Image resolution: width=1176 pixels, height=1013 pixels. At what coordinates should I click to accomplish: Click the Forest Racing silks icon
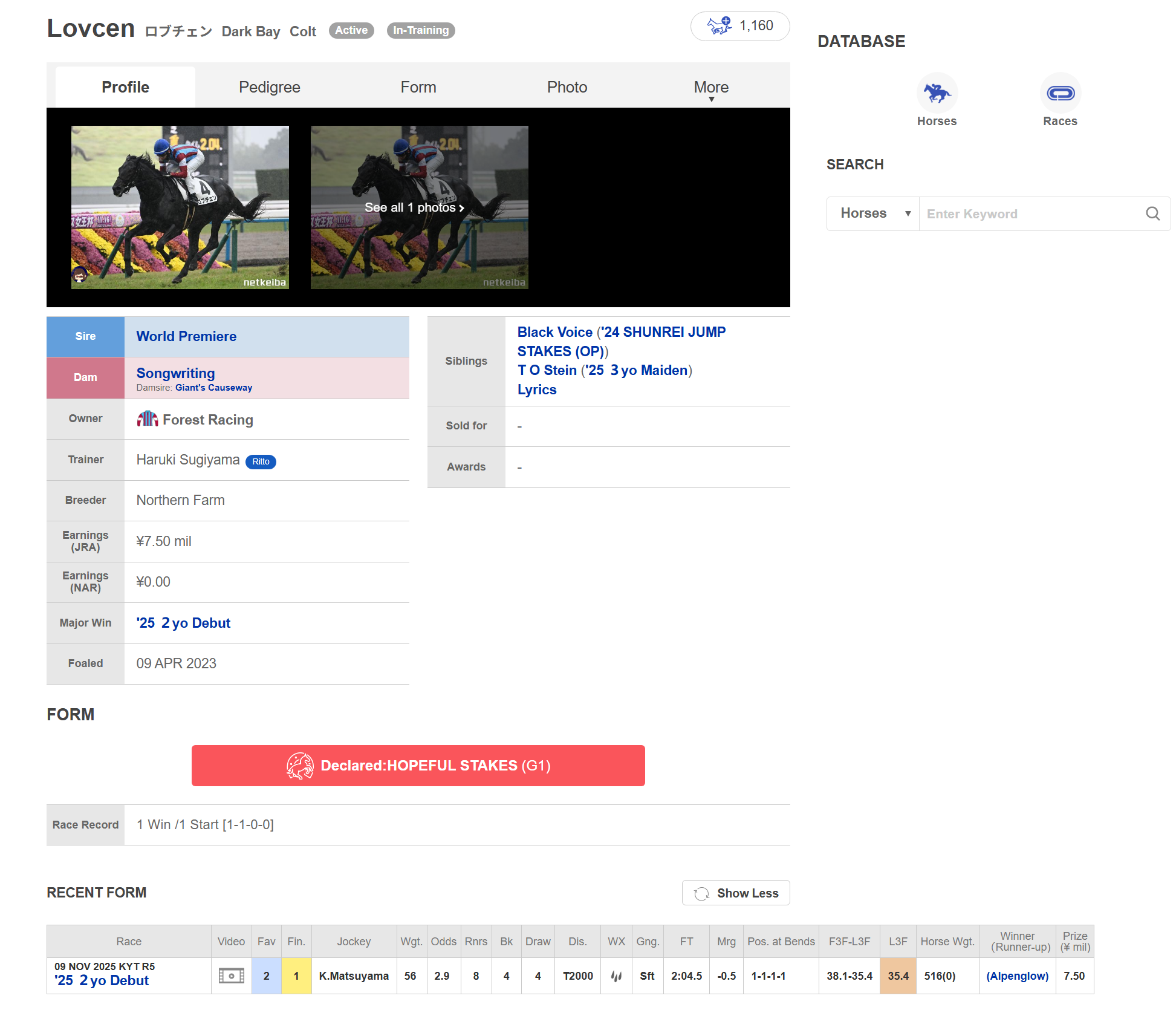[147, 419]
